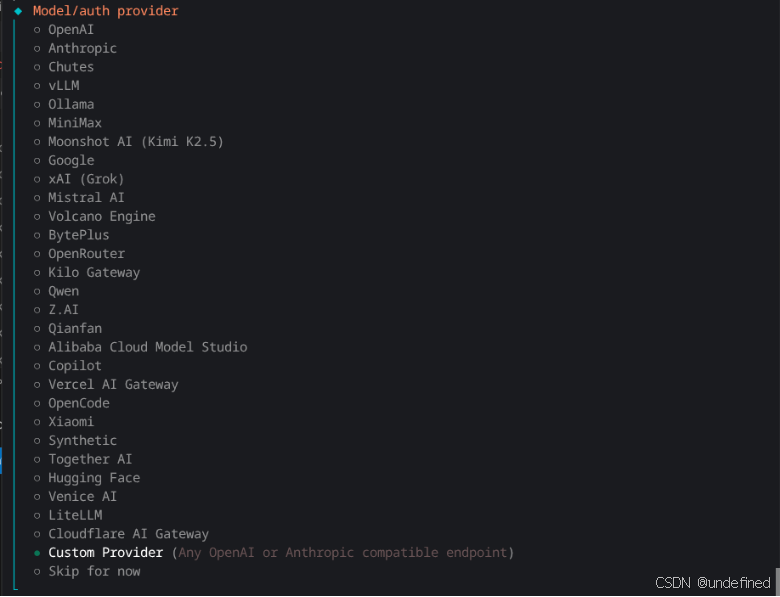The height and width of the screenshot is (597, 780).
Task: Choose Volcano Engine from the list
Action: click(x=94, y=216)
